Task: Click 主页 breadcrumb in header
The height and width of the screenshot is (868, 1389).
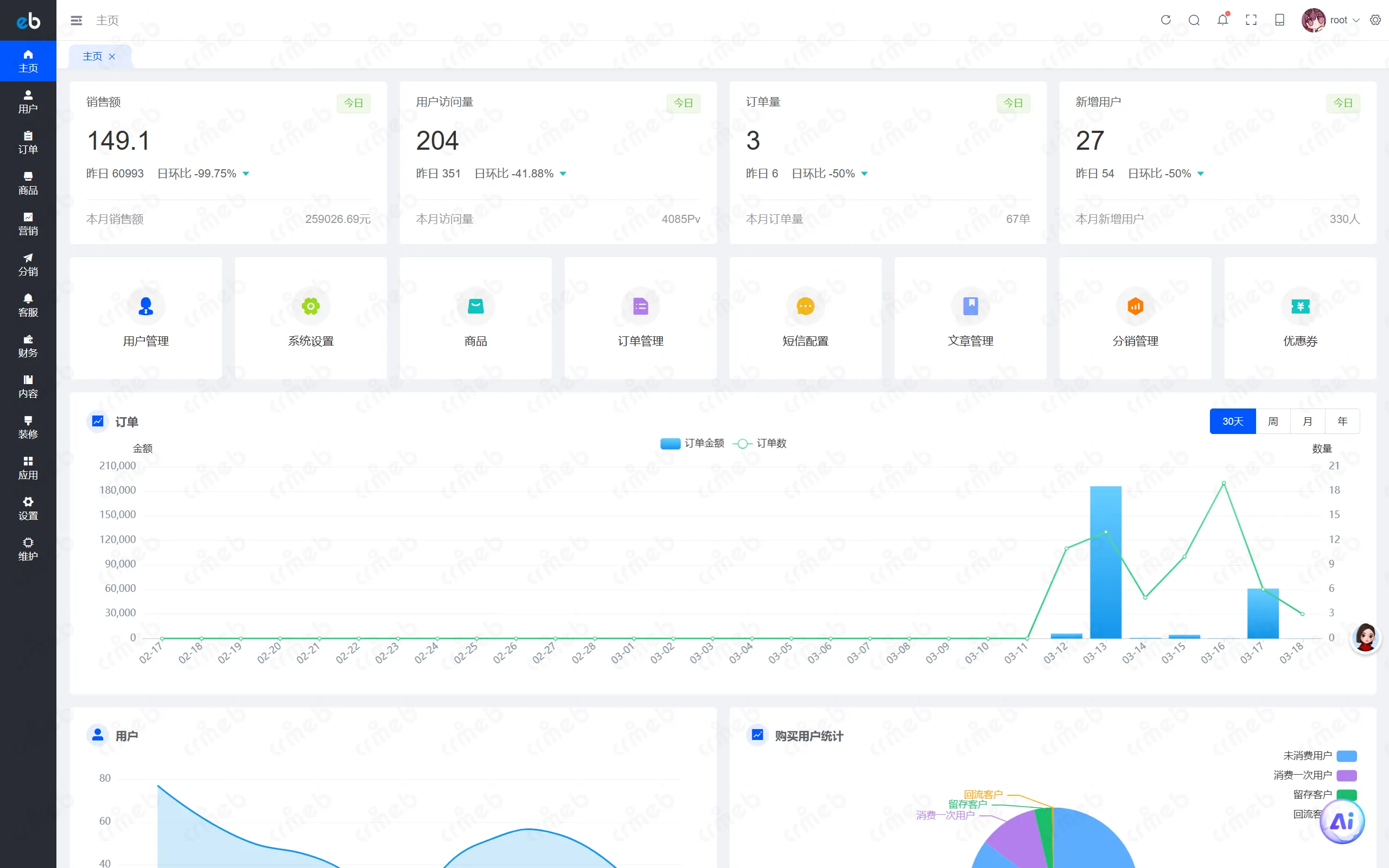Action: click(107, 21)
